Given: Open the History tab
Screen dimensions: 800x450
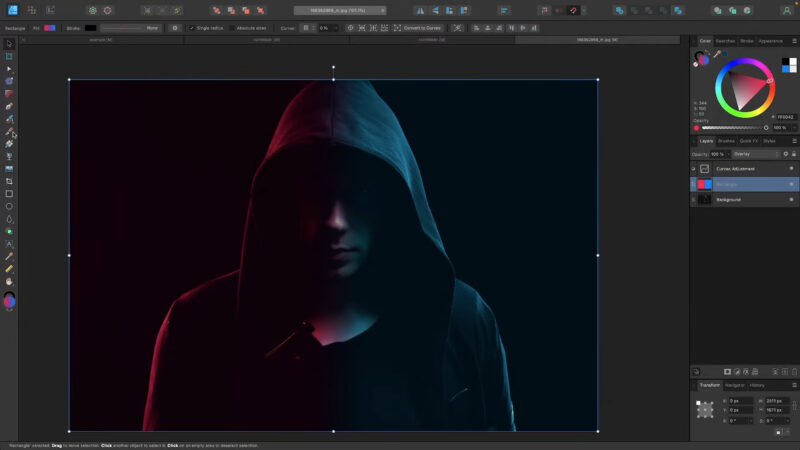Looking at the screenshot, I should tap(757, 385).
